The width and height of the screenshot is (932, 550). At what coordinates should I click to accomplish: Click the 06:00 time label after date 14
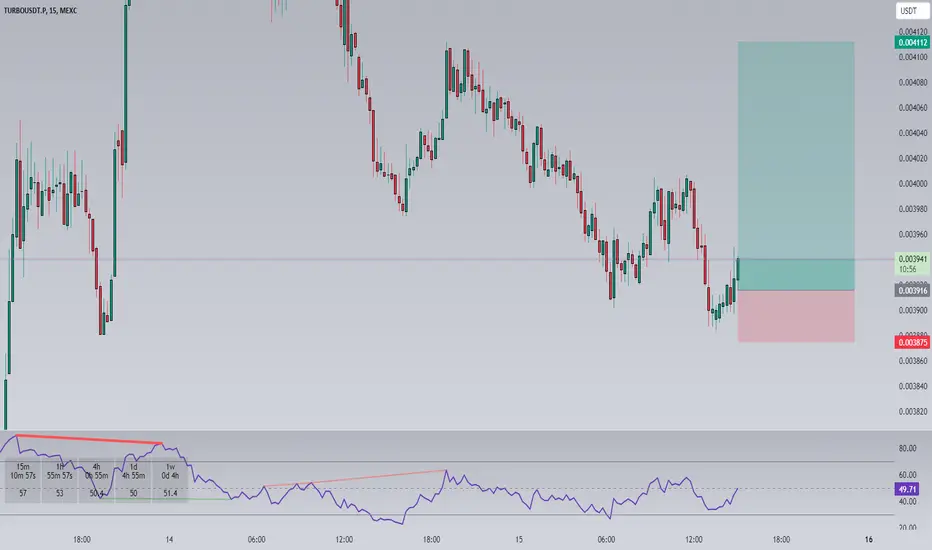click(256, 540)
